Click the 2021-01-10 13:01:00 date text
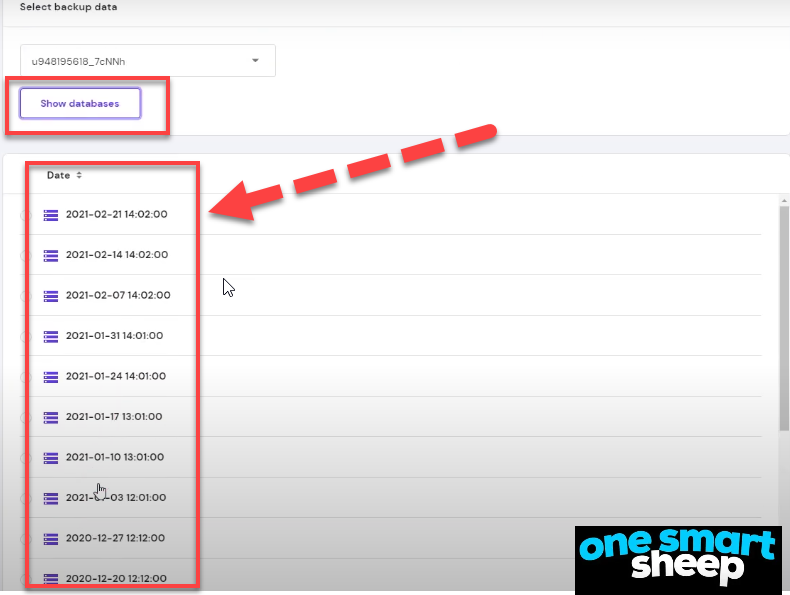Viewport: 790px width, 595px height. [115, 457]
